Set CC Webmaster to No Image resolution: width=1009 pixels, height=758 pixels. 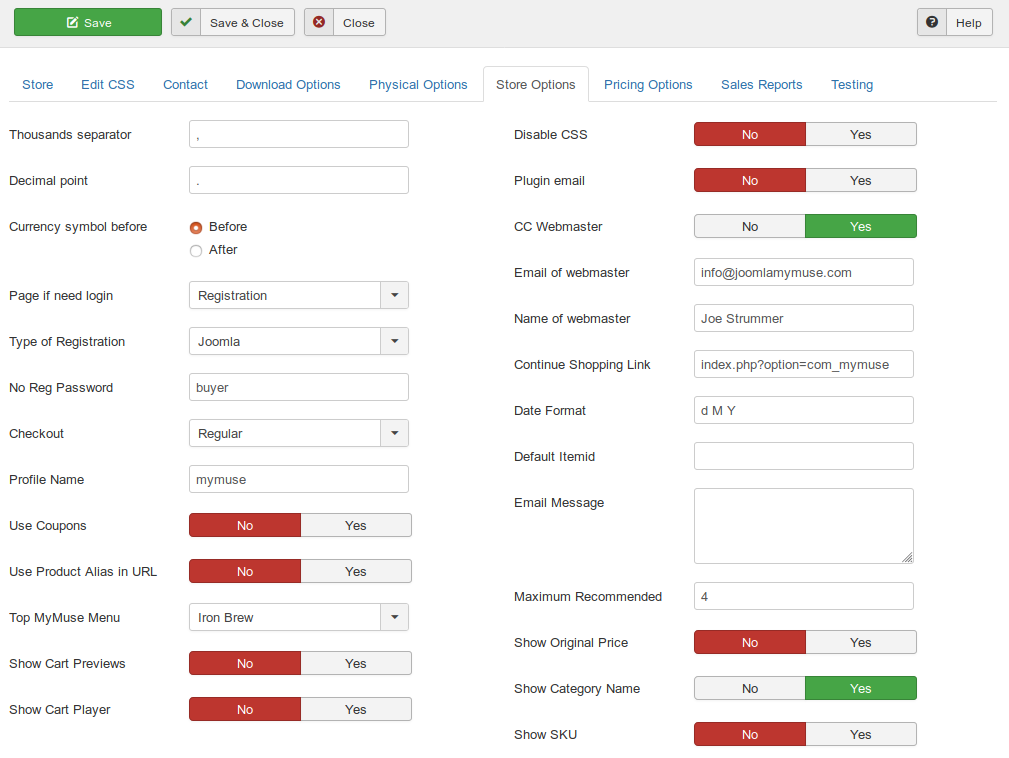[x=750, y=227]
